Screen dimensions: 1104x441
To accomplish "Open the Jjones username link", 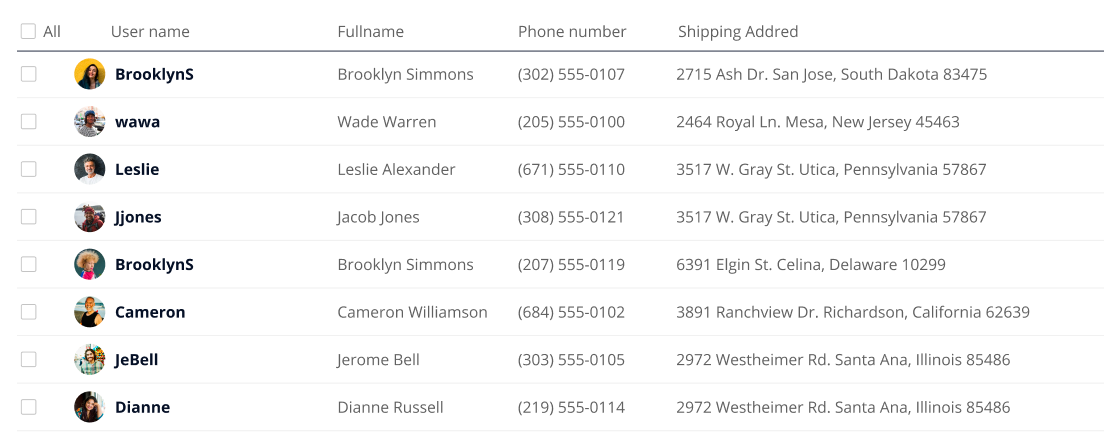I will pyautogui.click(x=138, y=217).
